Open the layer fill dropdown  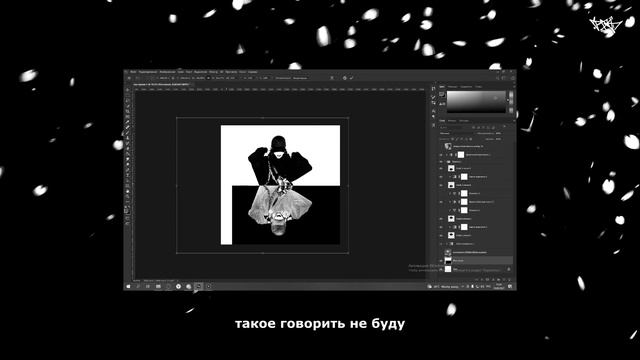[499, 139]
